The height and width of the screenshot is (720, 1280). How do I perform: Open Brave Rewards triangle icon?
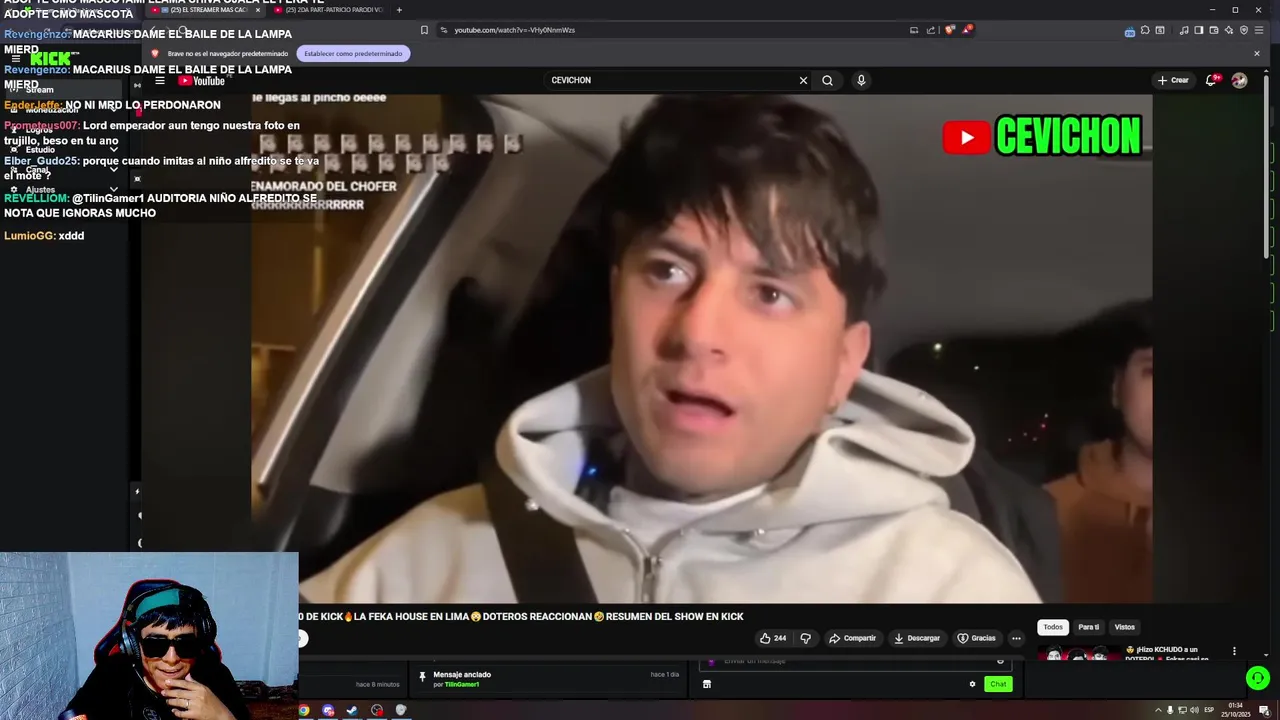tap(966, 30)
